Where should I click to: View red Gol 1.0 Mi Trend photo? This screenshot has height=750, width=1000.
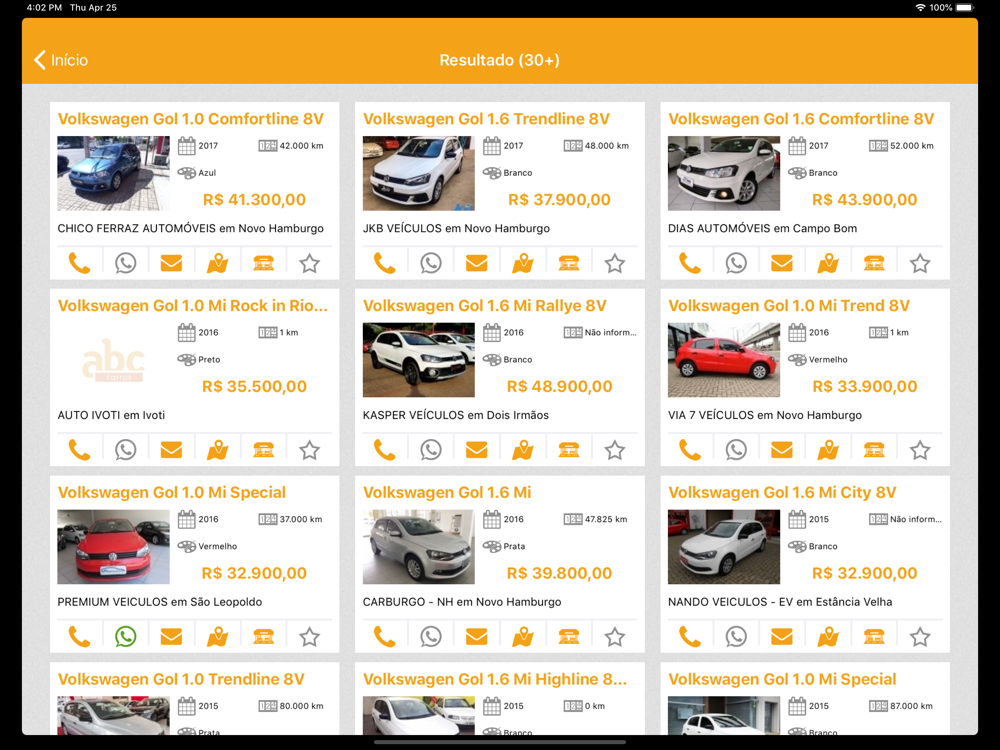point(724,360)
